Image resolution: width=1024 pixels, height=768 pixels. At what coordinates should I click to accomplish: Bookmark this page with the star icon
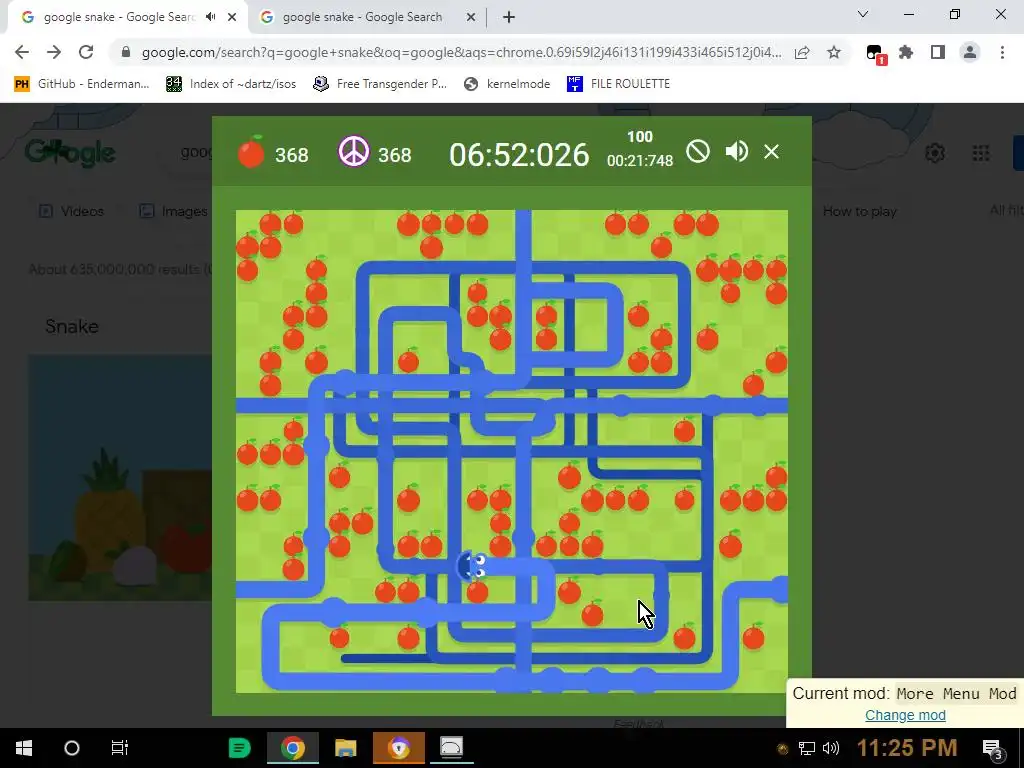coord(834,52)
